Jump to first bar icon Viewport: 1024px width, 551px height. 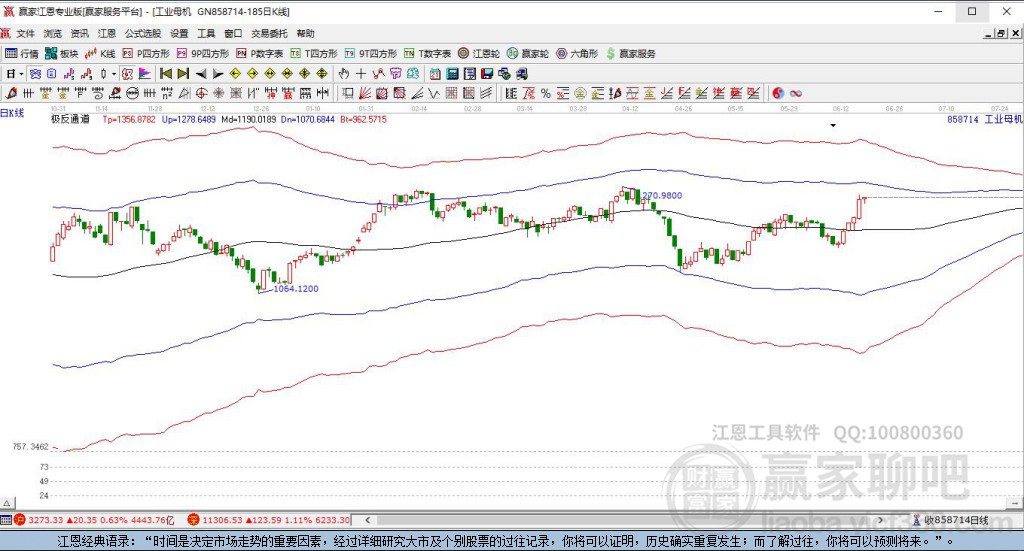[x=166, y=74]
